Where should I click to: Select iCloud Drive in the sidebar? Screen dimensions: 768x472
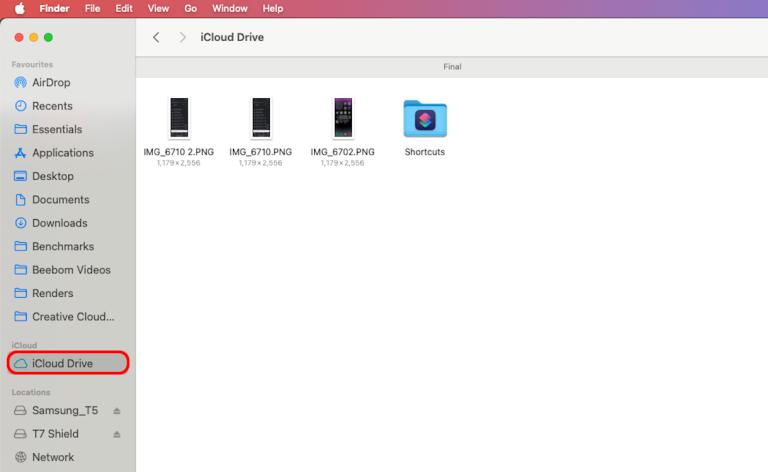[x=62, y=363]
